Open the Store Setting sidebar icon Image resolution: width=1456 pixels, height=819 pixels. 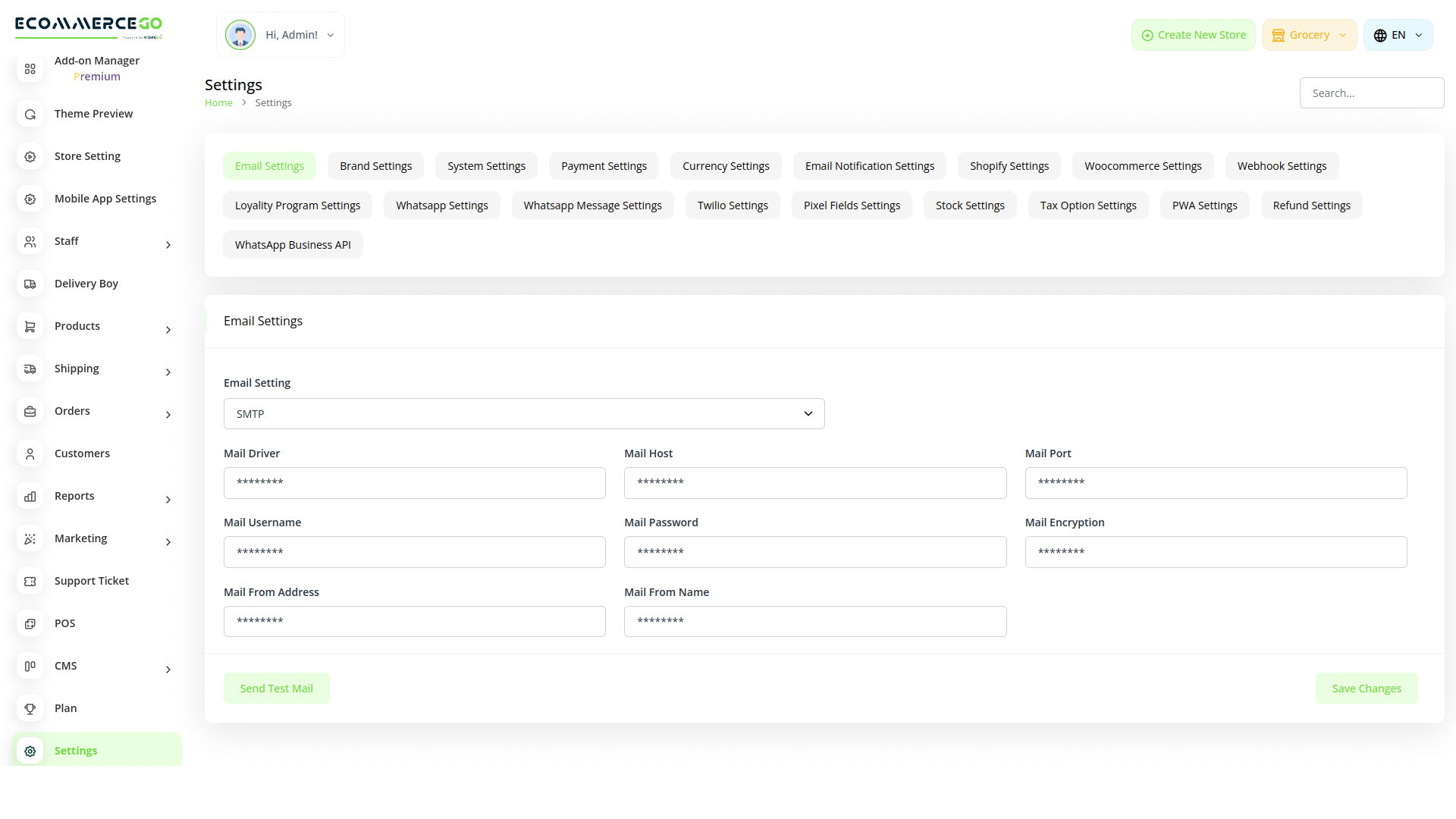[x=30, y=156]
